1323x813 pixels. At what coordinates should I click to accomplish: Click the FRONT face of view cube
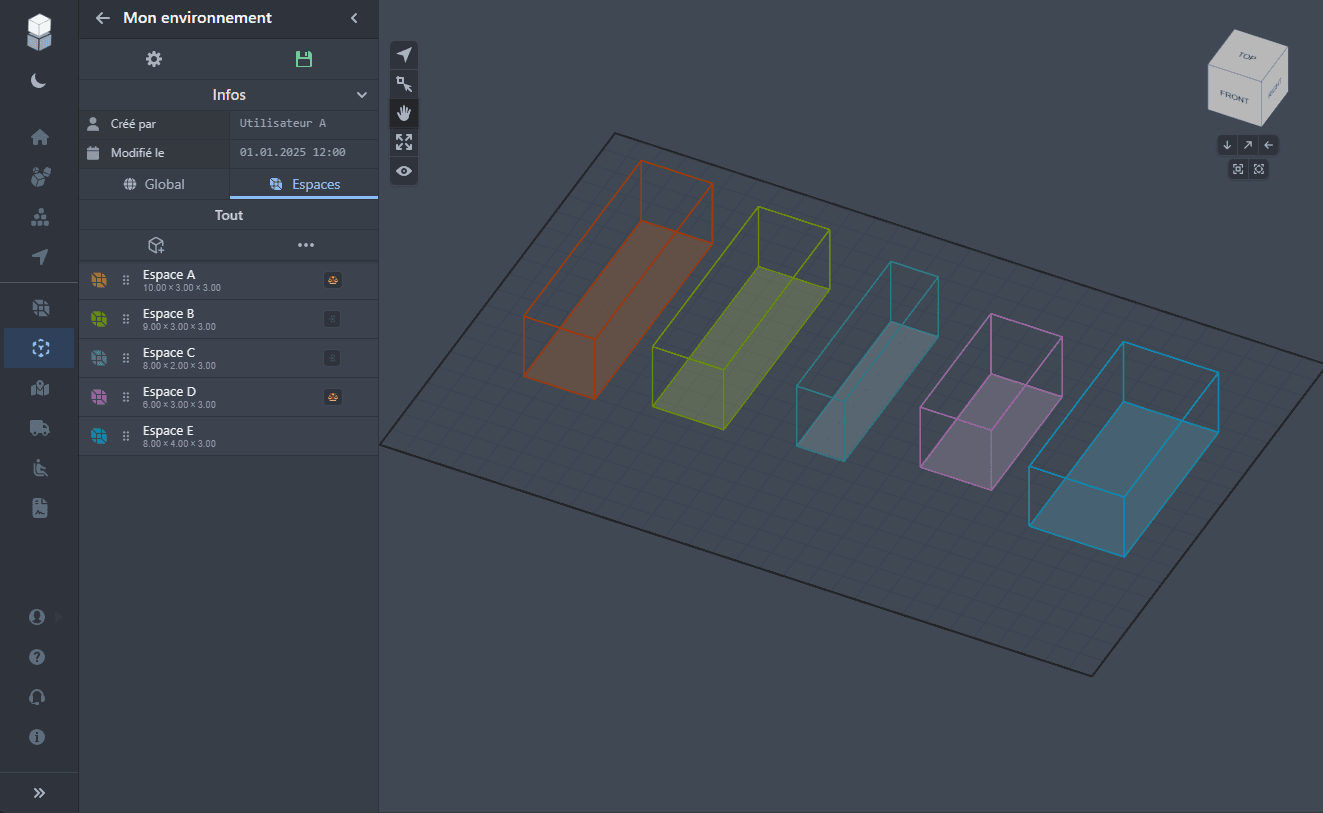[1235, 97]
